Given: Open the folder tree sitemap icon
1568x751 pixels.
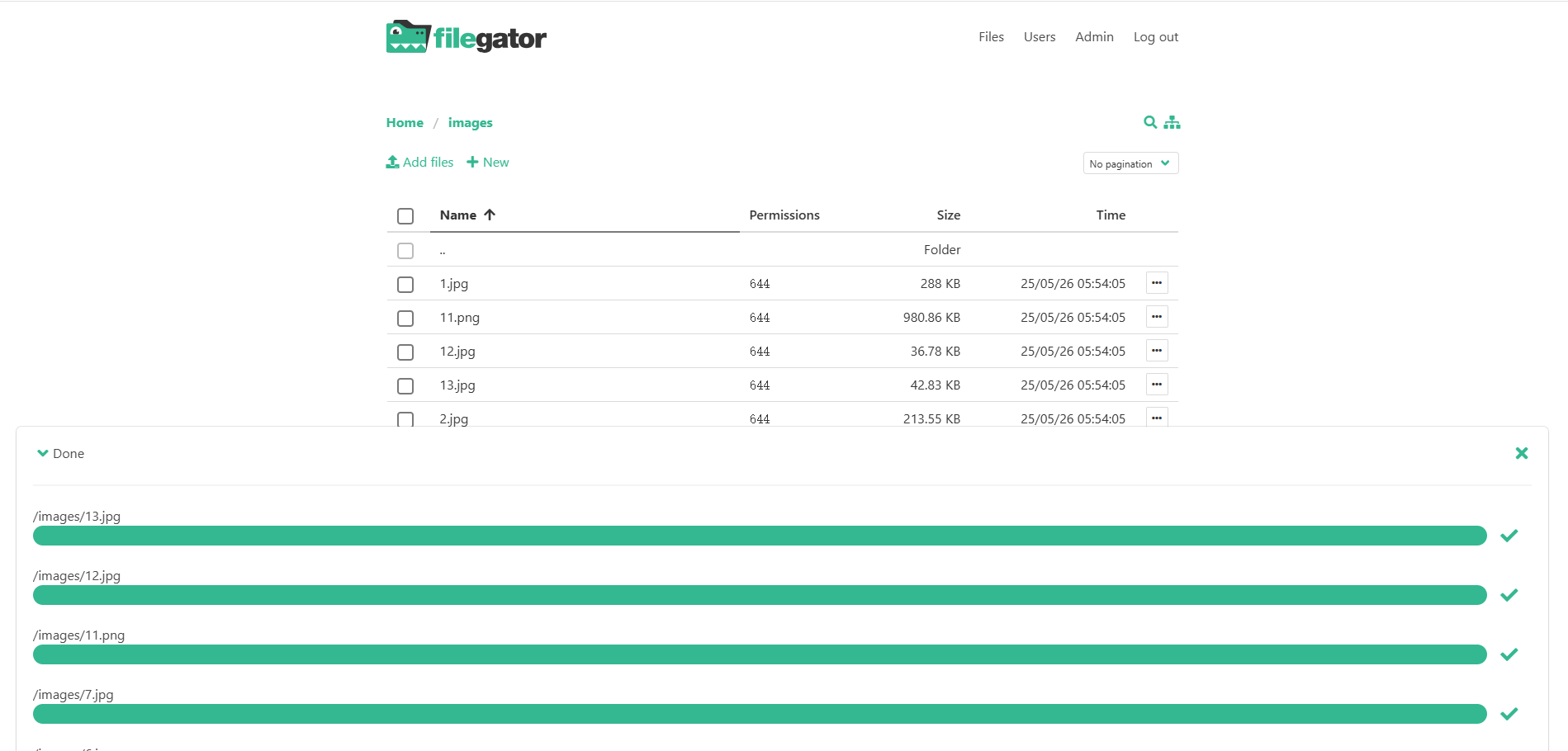Looking at the screenshot, I should 1172,122.
